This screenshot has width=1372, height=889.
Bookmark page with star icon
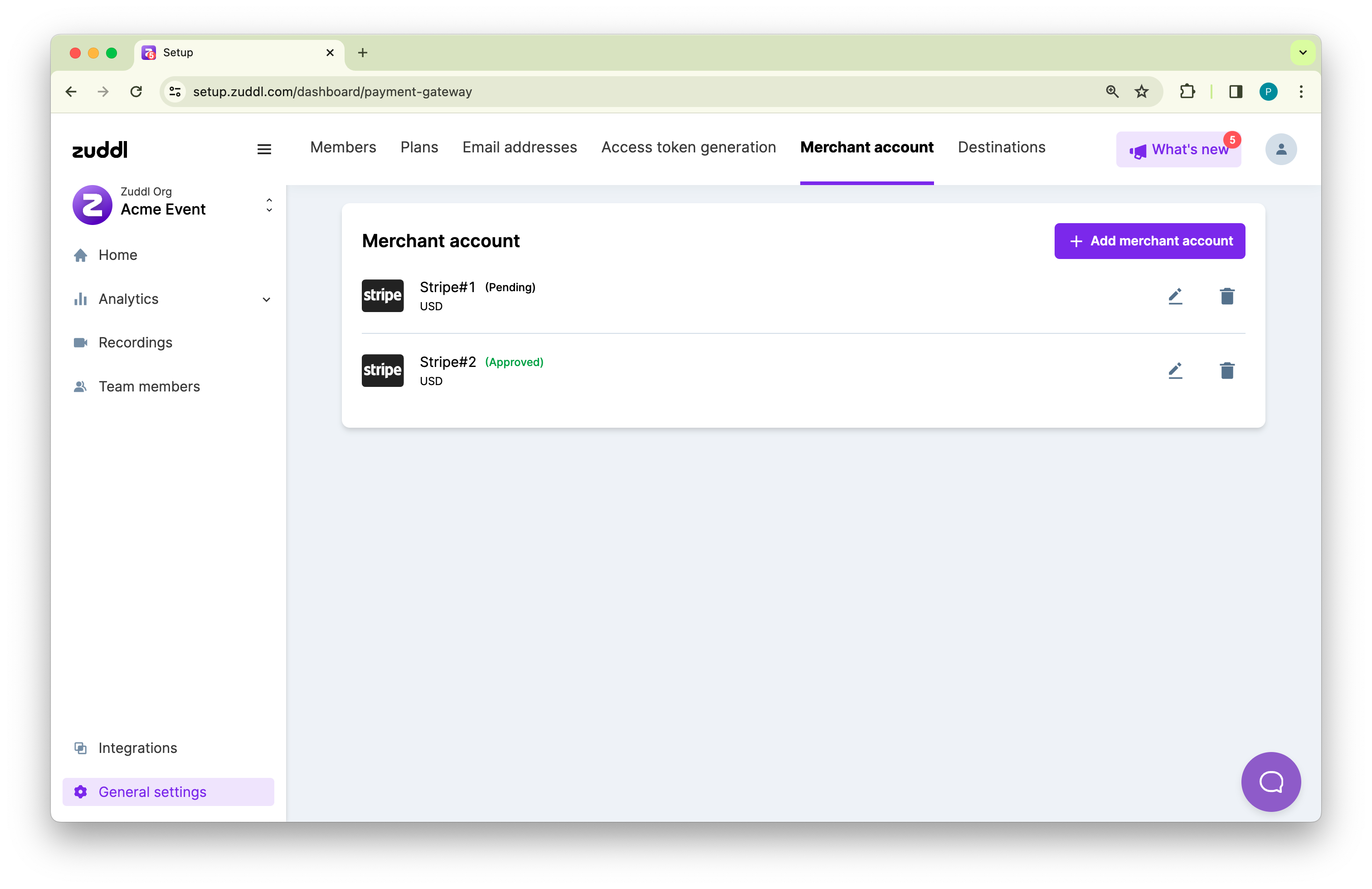point(1141,92)
